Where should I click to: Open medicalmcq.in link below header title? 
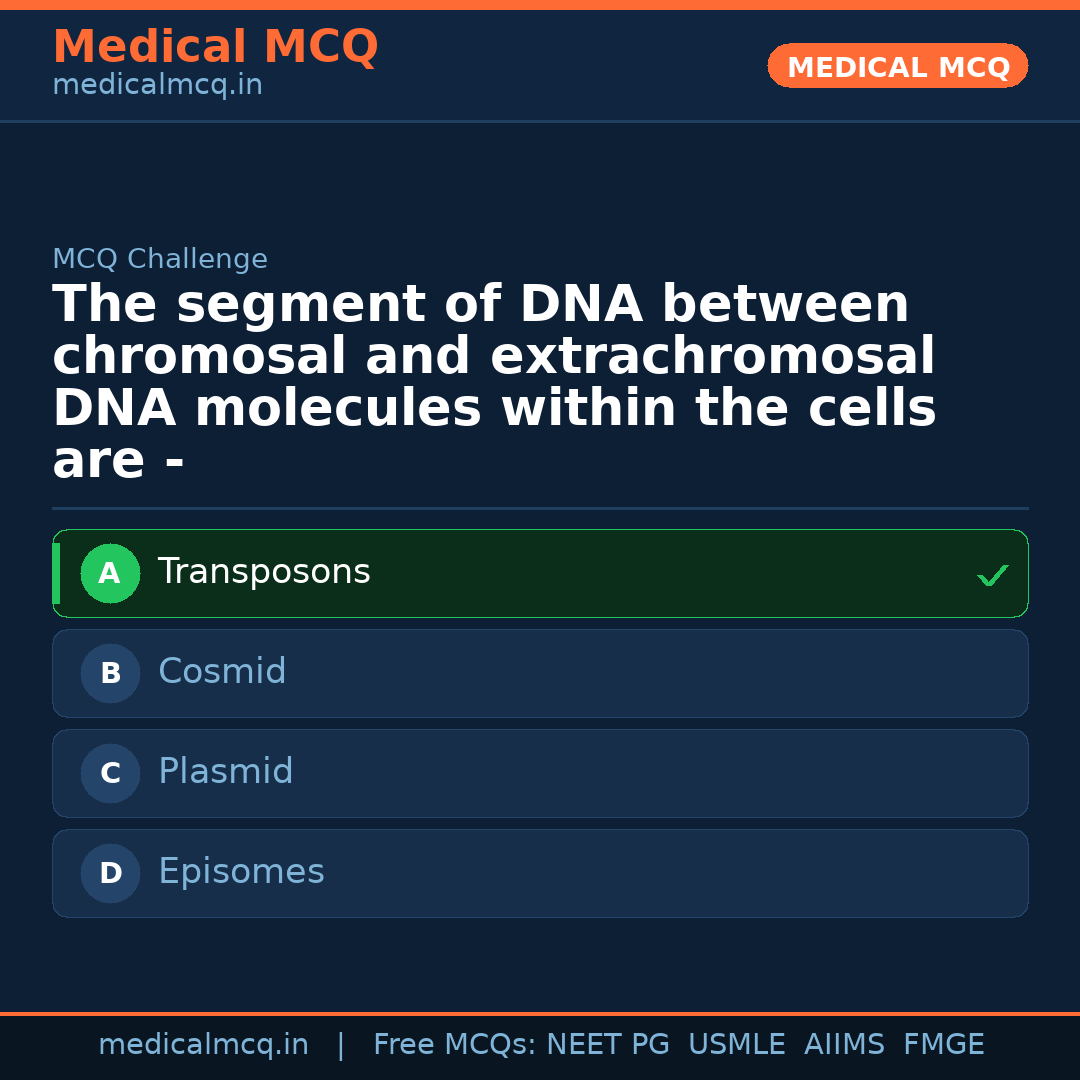157,86
